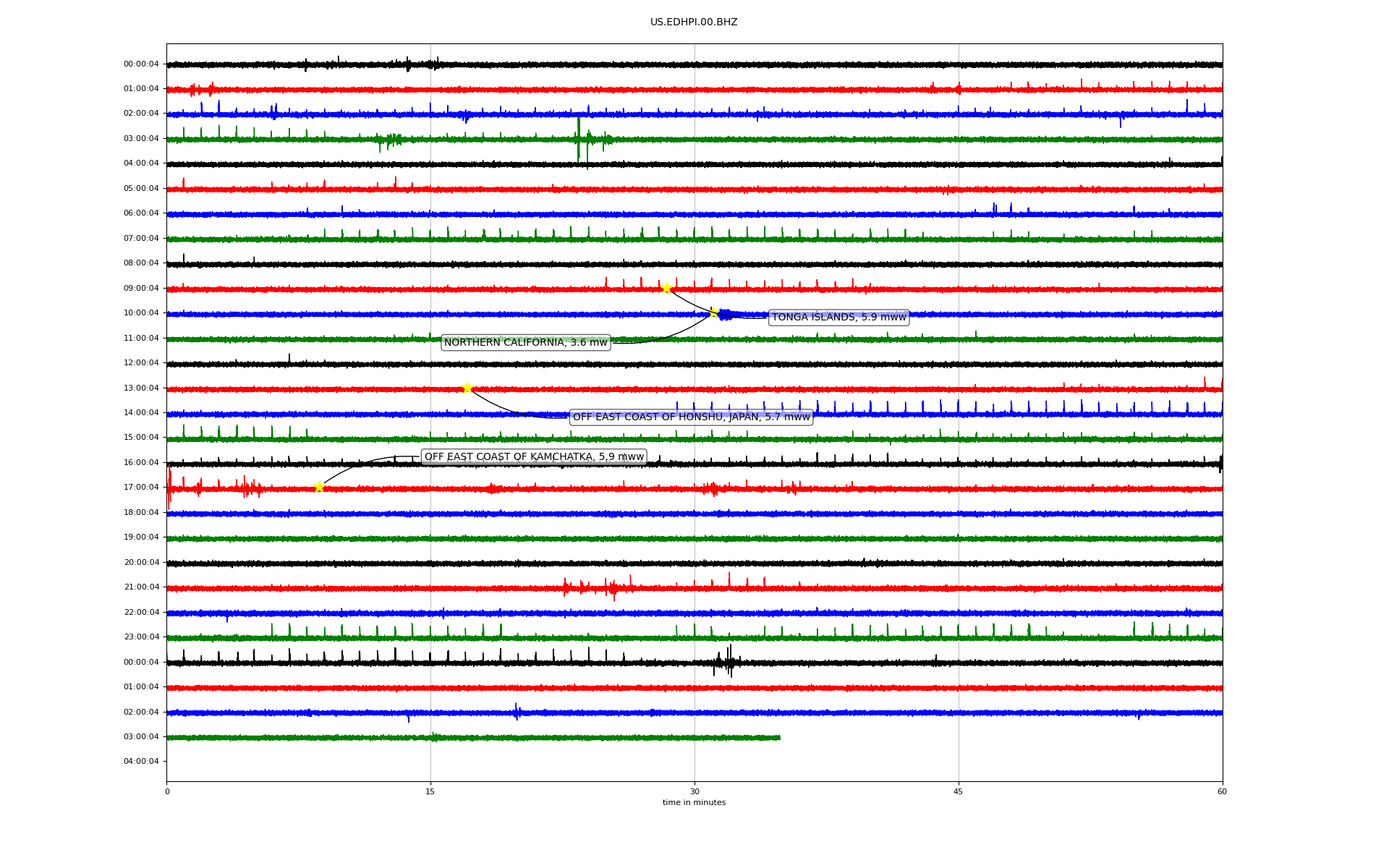Screen dimensions: 1389x868
Task: Click the yellow star on the 13:00:04 trace
Action: point(467,388)
